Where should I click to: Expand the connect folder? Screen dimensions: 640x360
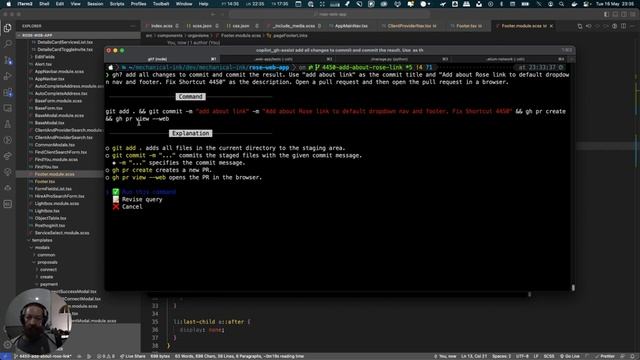pyautogui.click(x=48, y=269)
